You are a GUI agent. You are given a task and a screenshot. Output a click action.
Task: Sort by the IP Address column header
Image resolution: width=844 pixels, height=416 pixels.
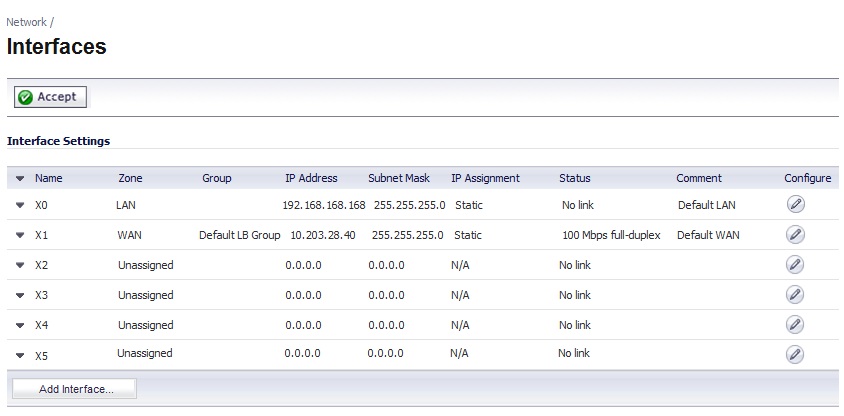(311, 179)
